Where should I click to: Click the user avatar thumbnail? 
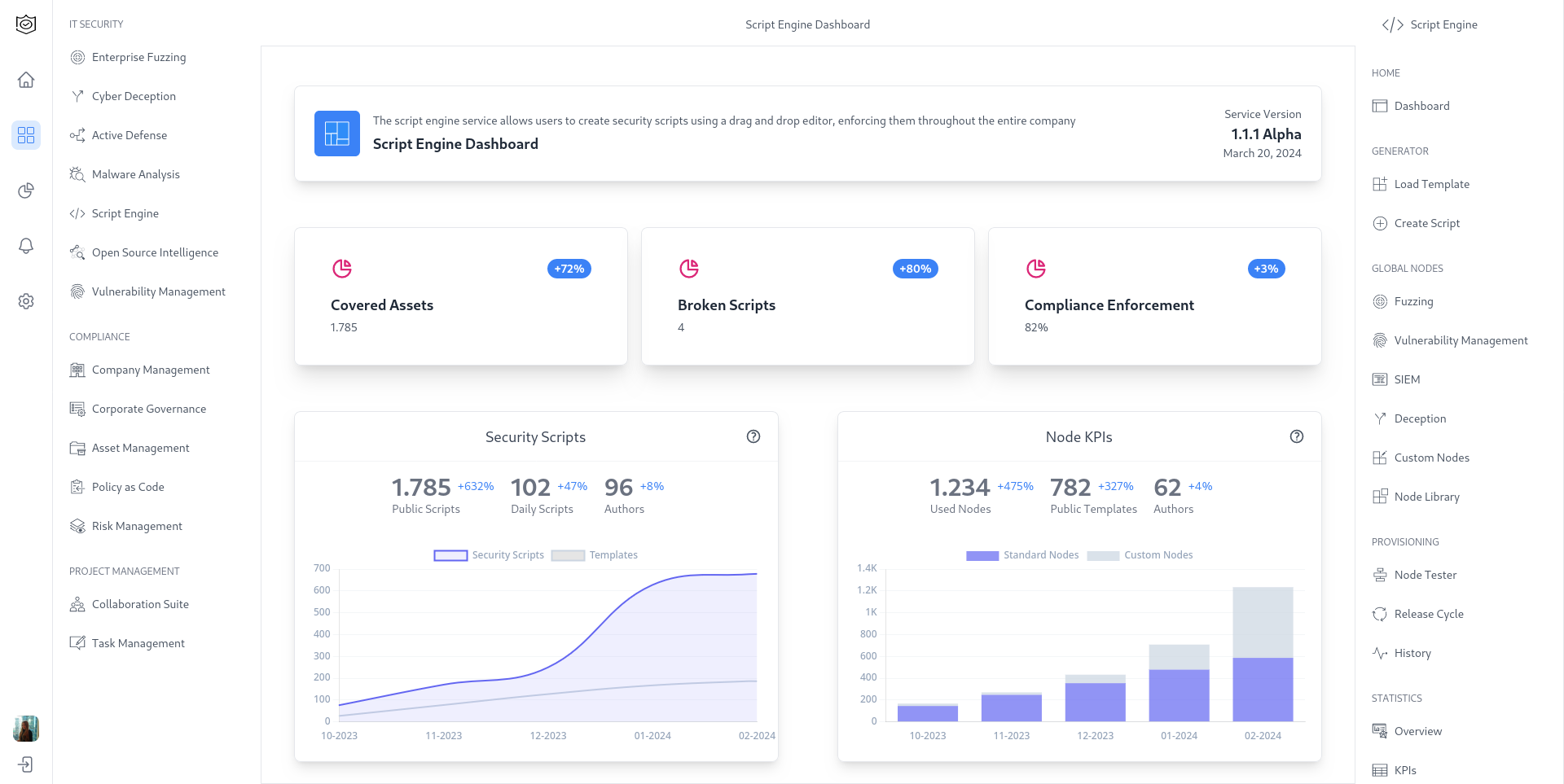click(26, 729)
